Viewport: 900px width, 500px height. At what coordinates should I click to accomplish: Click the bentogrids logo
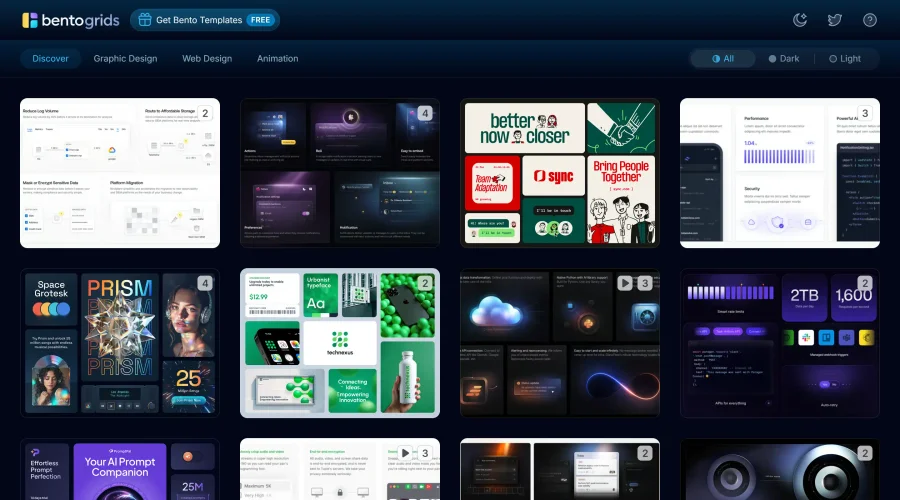(x=71, y=20)
